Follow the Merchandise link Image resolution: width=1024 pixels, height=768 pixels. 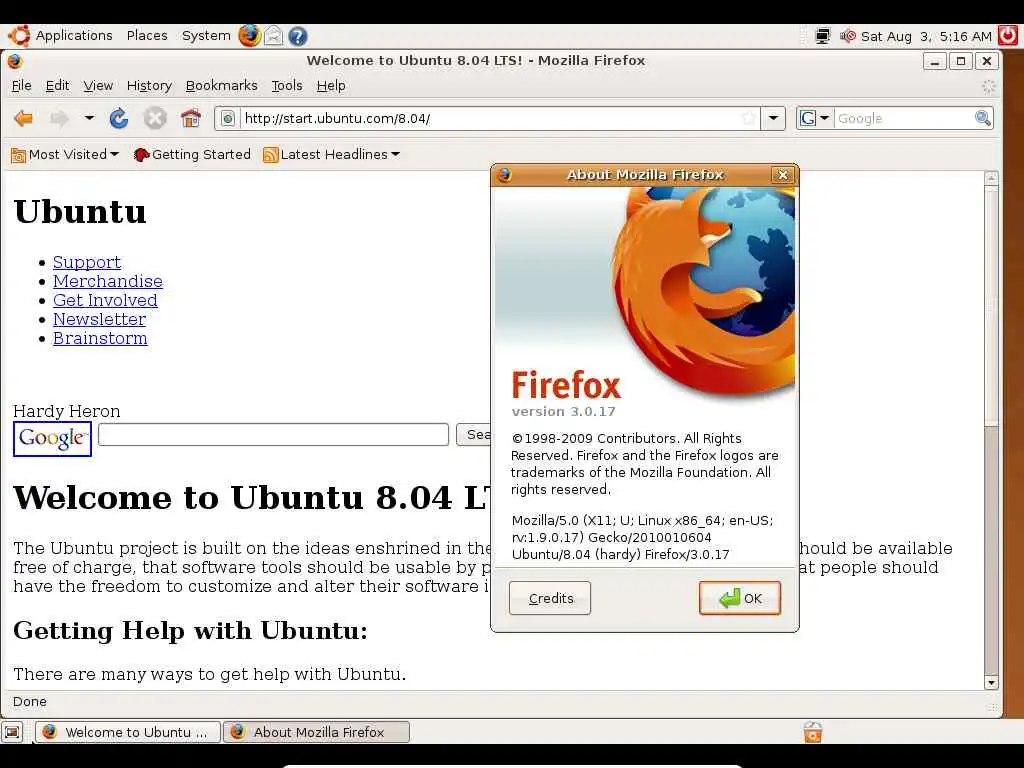point(108,281)
